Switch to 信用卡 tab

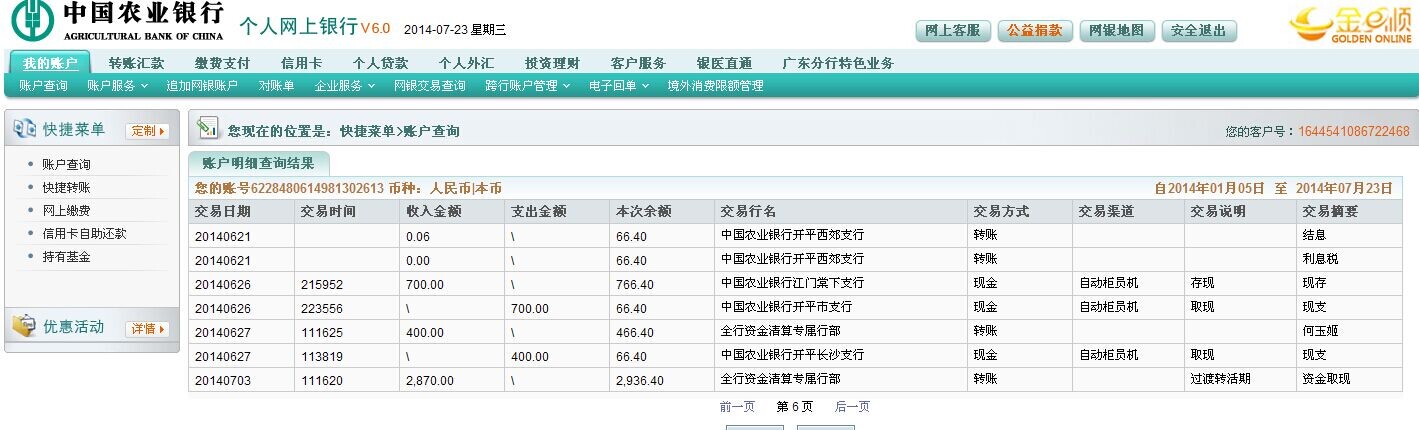coord(301,63)
